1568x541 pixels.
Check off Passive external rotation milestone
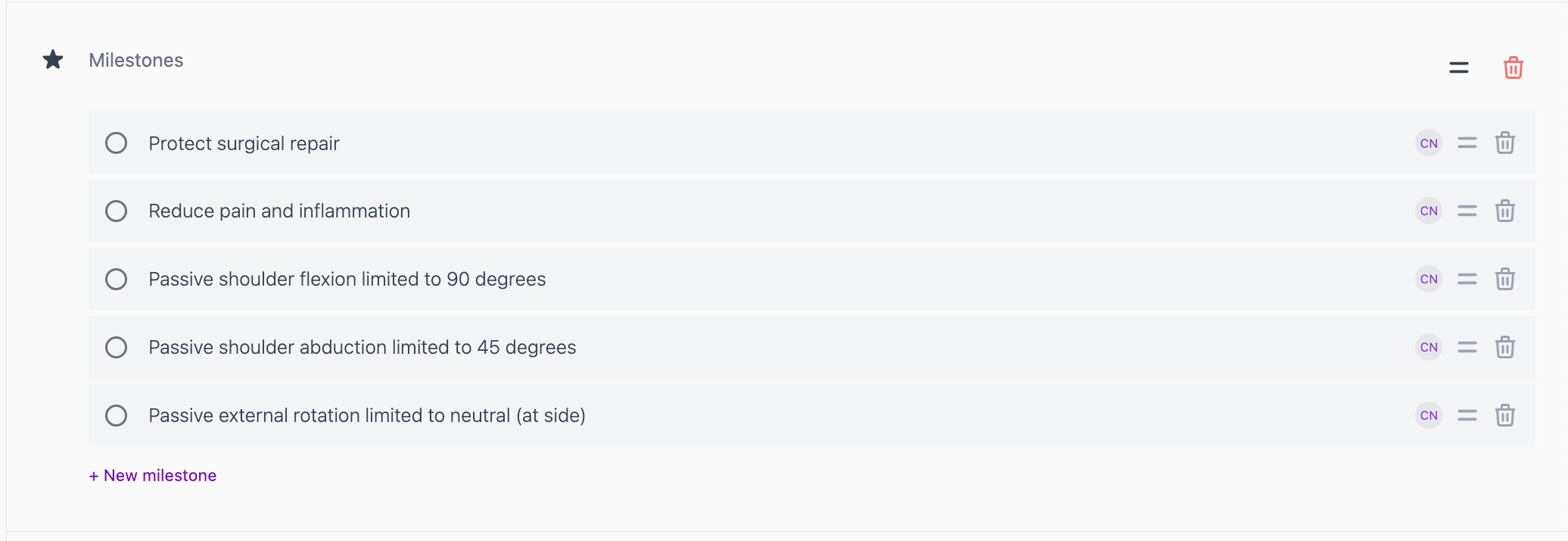[x=116, y=415]
